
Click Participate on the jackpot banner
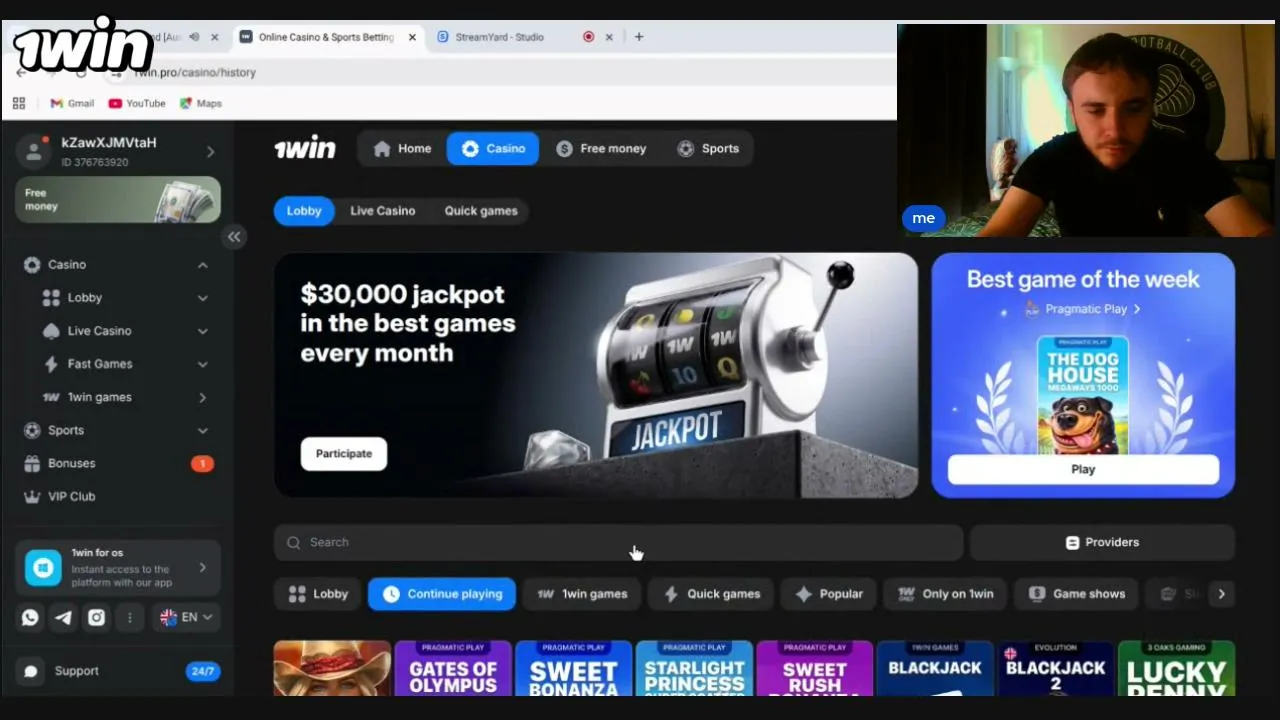tap(344, 454)
